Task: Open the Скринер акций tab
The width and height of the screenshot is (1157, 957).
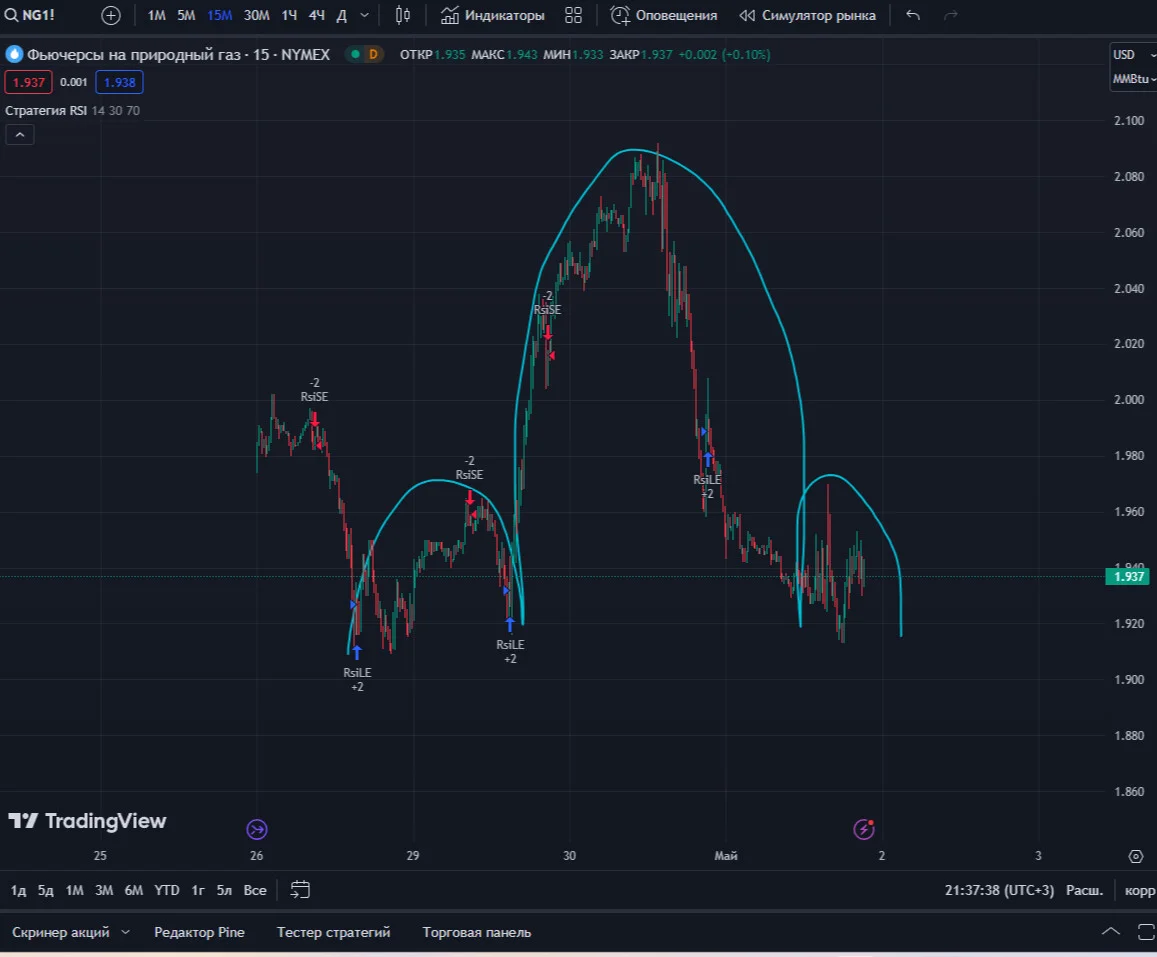Action: click(61, 932)
